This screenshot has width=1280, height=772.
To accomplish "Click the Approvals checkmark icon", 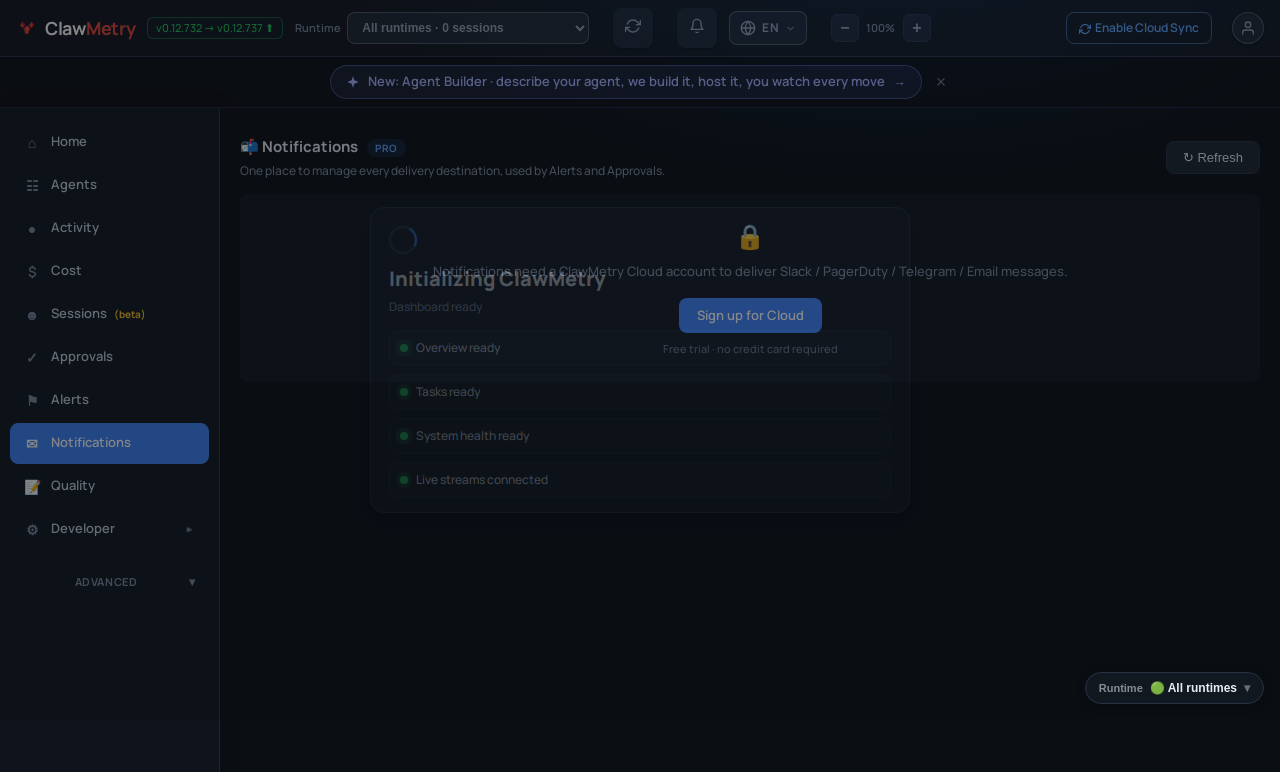I will [x=32, y=357].
